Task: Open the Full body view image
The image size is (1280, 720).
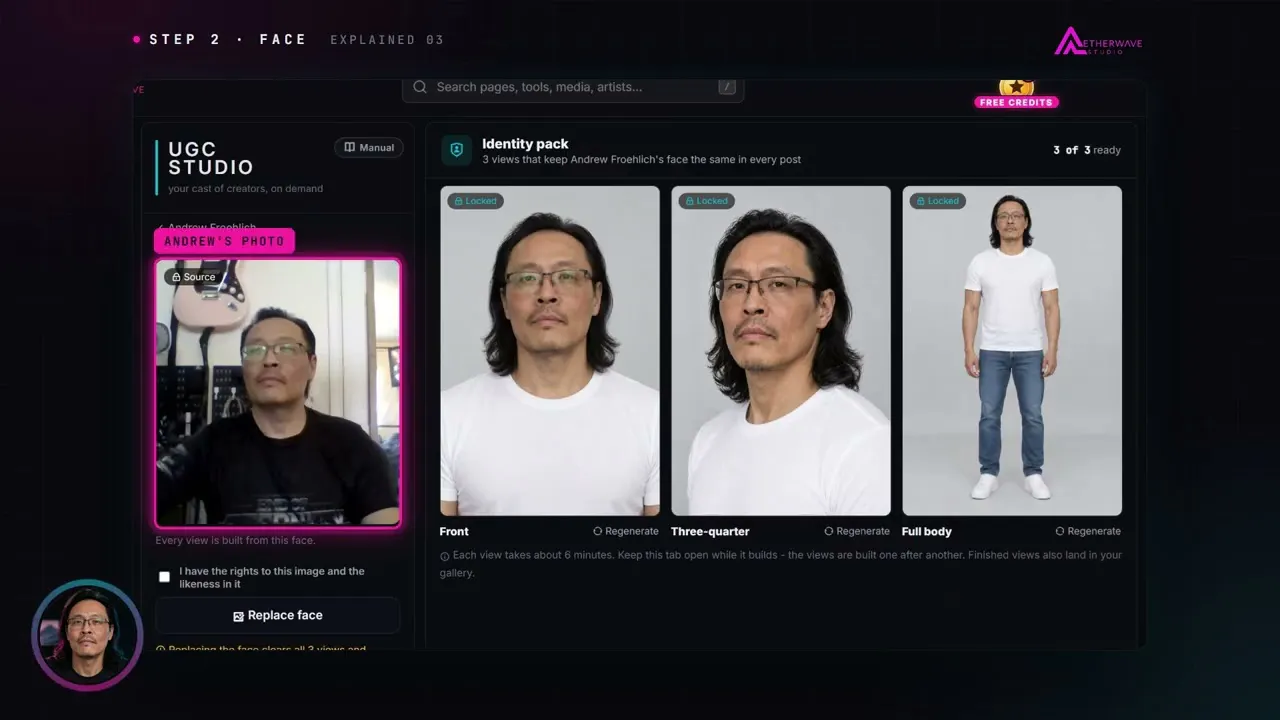Action: pyautogui.click(x=1012, y=351)
